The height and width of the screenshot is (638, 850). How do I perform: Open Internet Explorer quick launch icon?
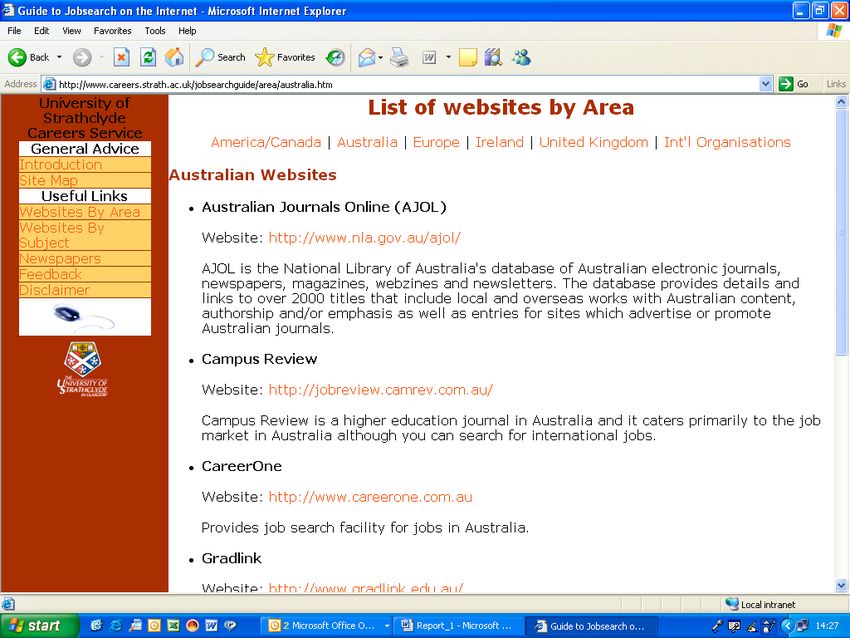tap(115, 626)
